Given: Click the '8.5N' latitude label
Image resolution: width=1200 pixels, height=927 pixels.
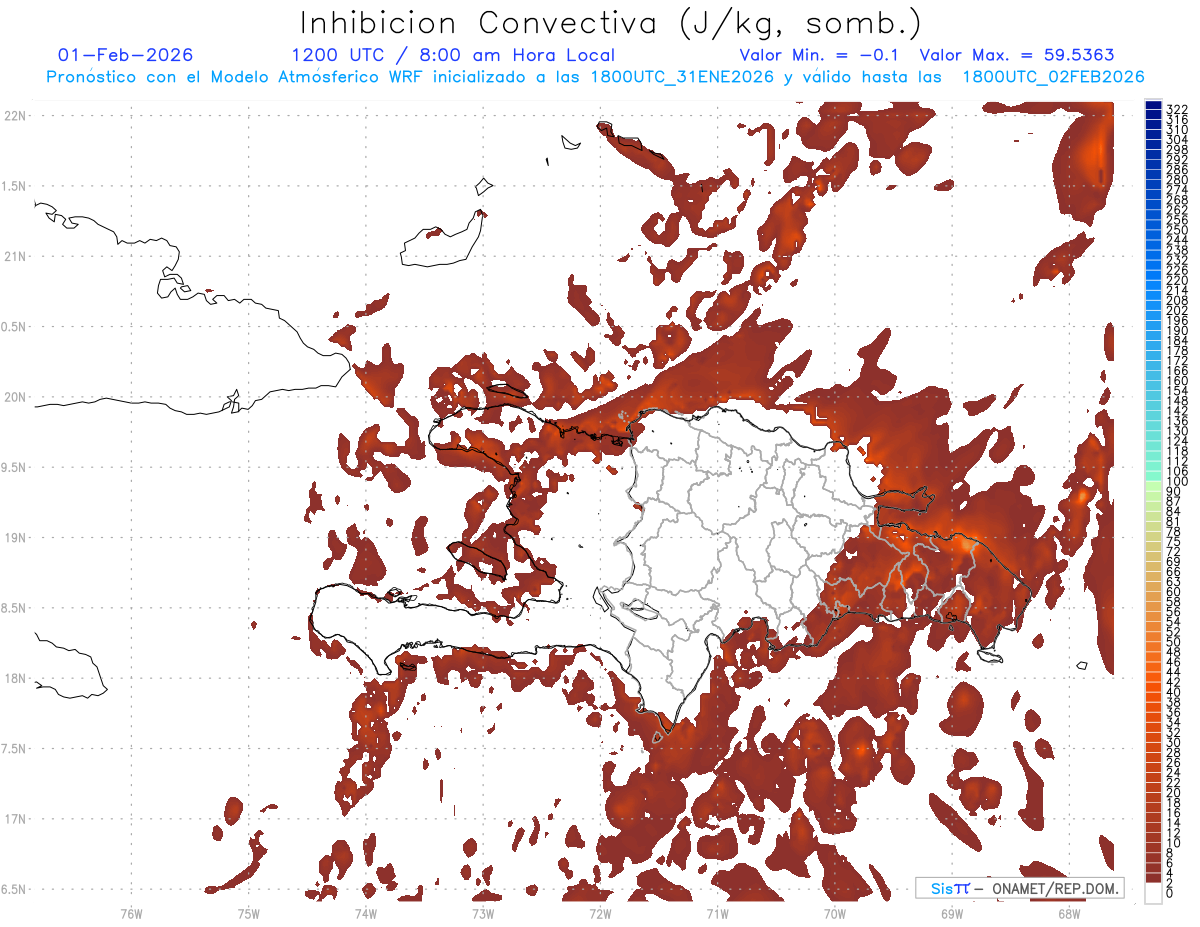Looking at the screenshot, I should pyautogui.click(x=13, y=608).
